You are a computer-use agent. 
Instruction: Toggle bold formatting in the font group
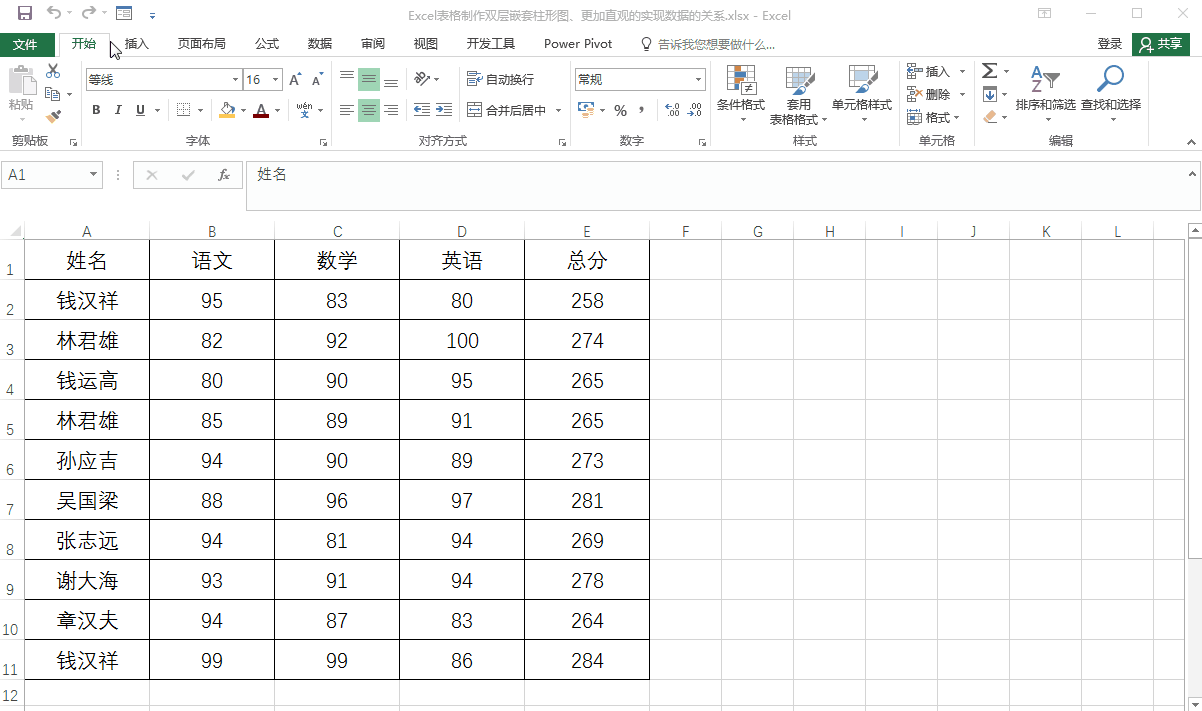tap(96, 110)
